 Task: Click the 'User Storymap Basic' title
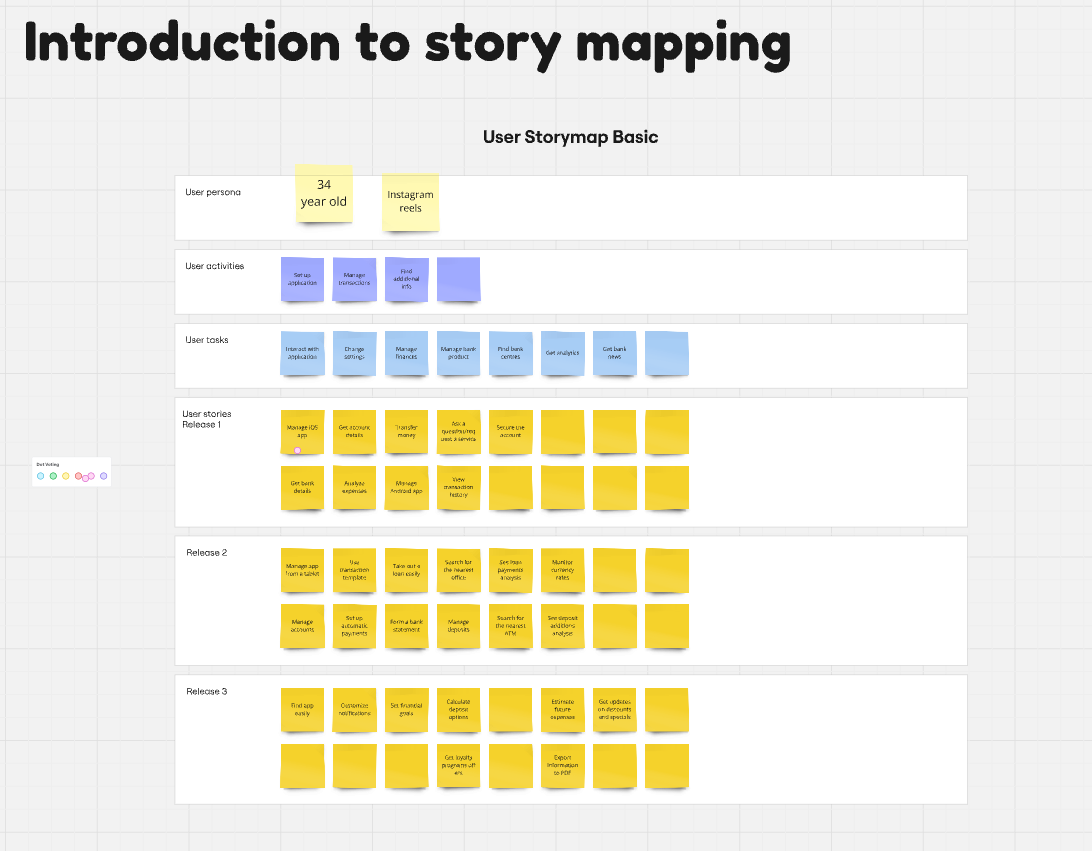(570, 137)
